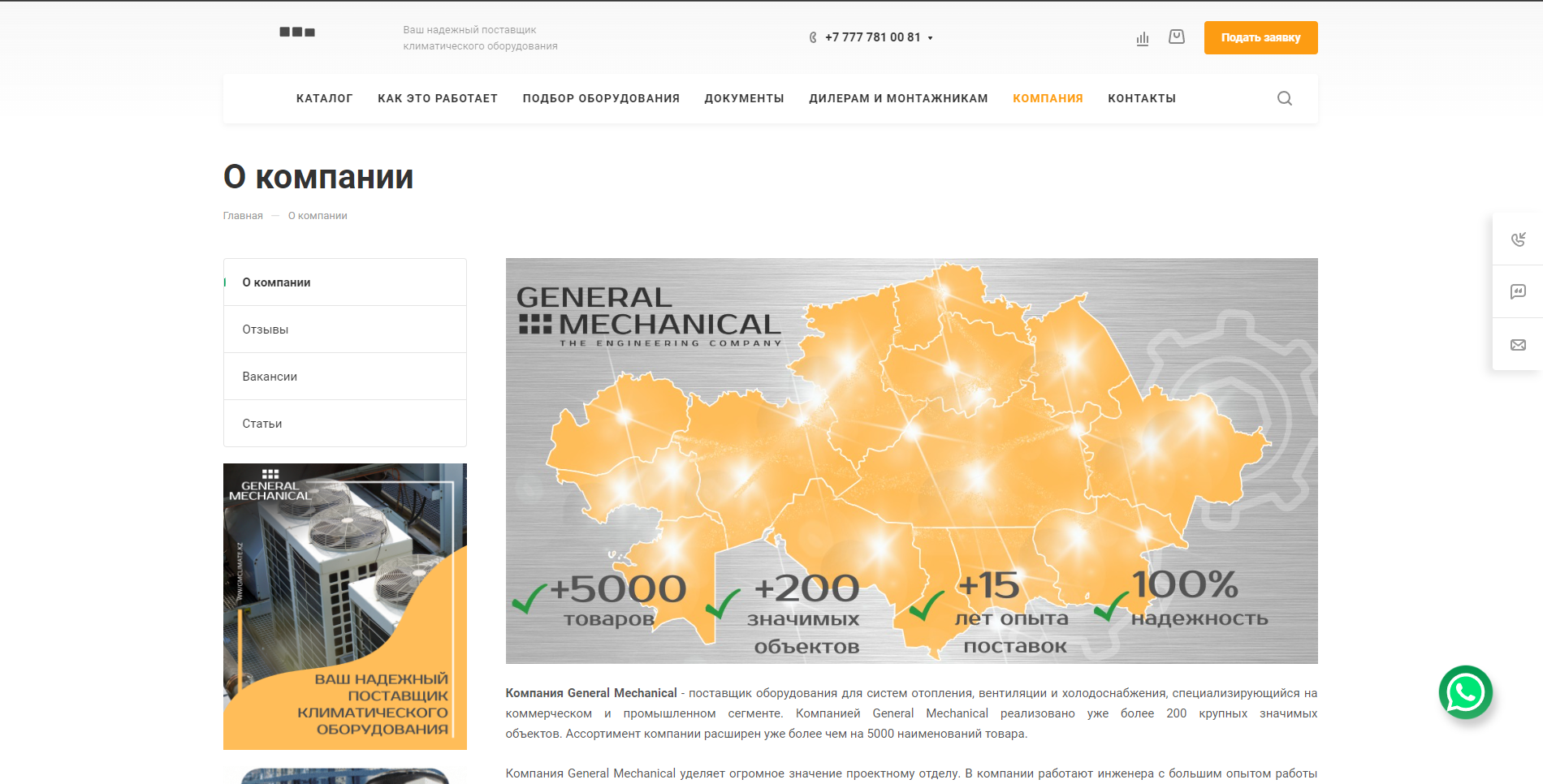Open the comparison chart icon
Image resolution: width=1543 pixels, height=784 pixels.
[x=1143, y=38]
